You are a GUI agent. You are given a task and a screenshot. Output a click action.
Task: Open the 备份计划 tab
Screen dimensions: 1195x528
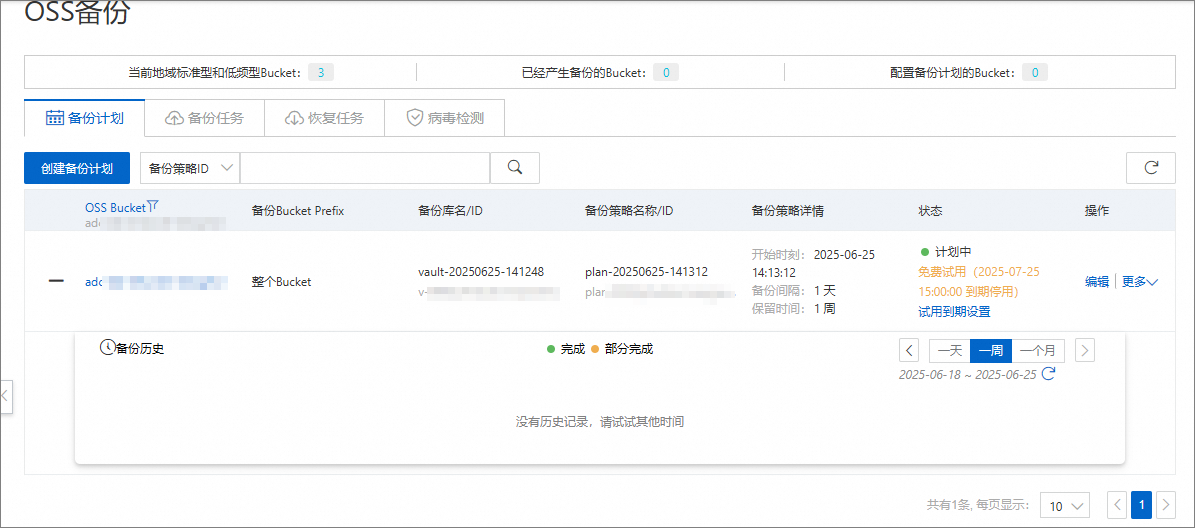click(84, 118)
